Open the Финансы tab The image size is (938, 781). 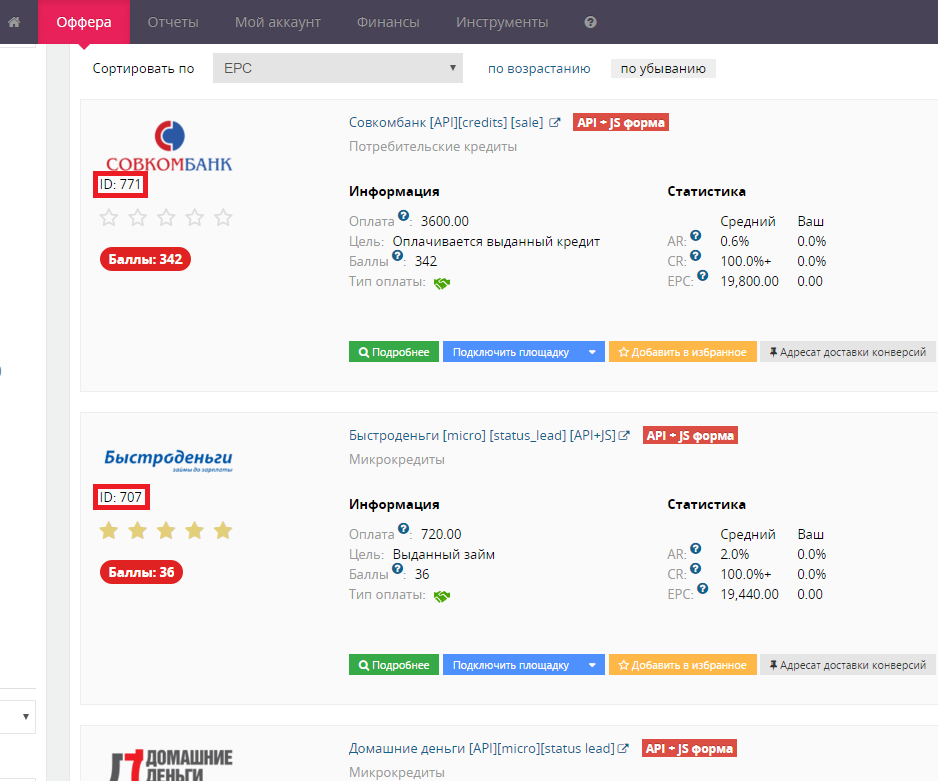[388, 22]
